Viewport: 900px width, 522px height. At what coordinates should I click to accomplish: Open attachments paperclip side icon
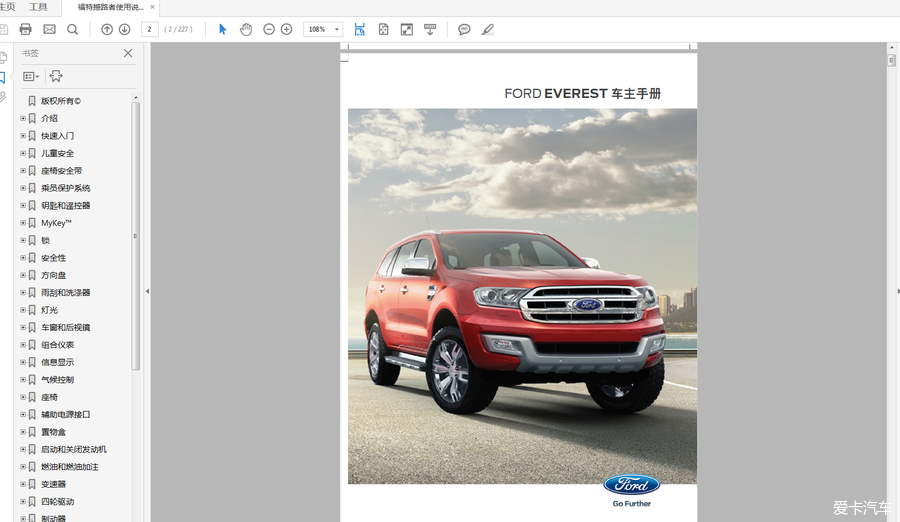coord(2,97)
